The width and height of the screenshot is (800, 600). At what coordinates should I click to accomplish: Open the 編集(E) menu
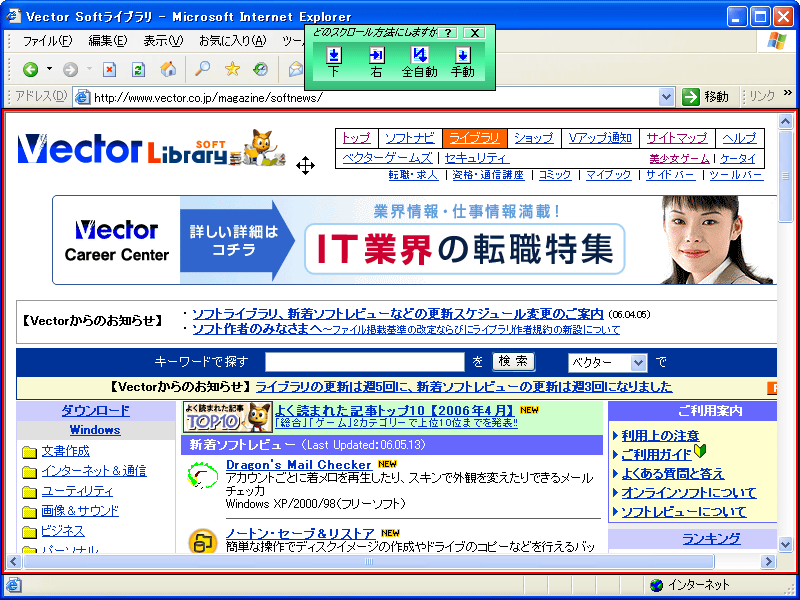pos(108,41)
